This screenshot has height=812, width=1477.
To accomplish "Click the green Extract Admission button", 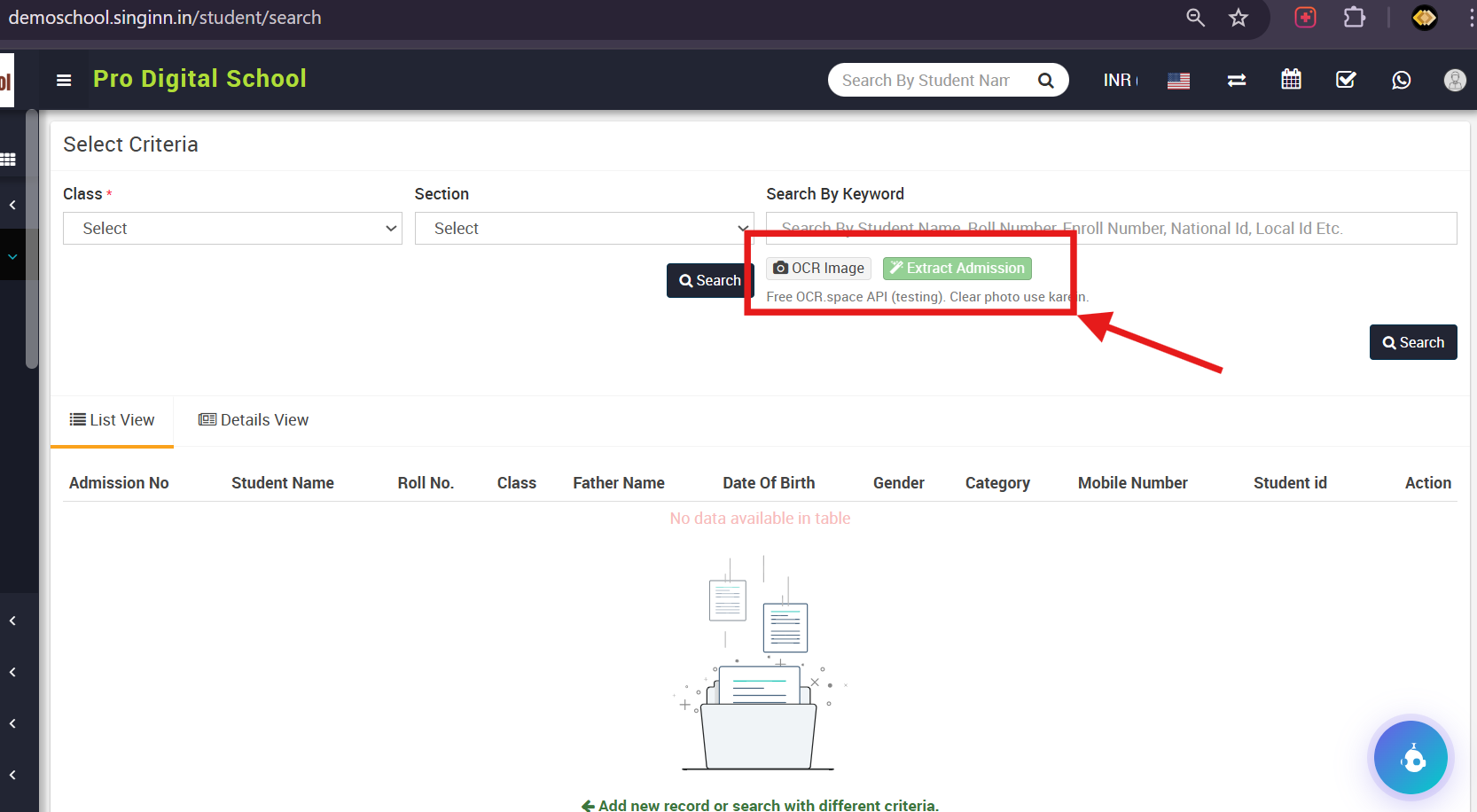I will (957, 269).
